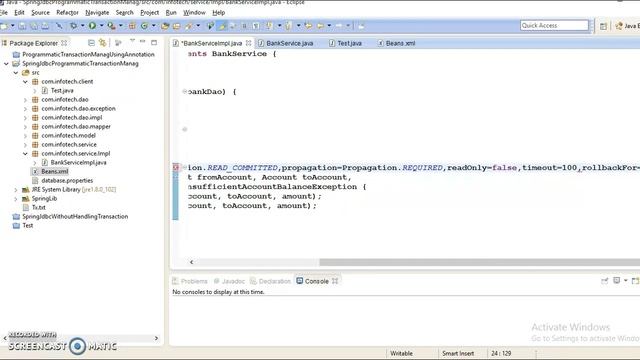Expand the com.infotech.model package

[25, 136]
